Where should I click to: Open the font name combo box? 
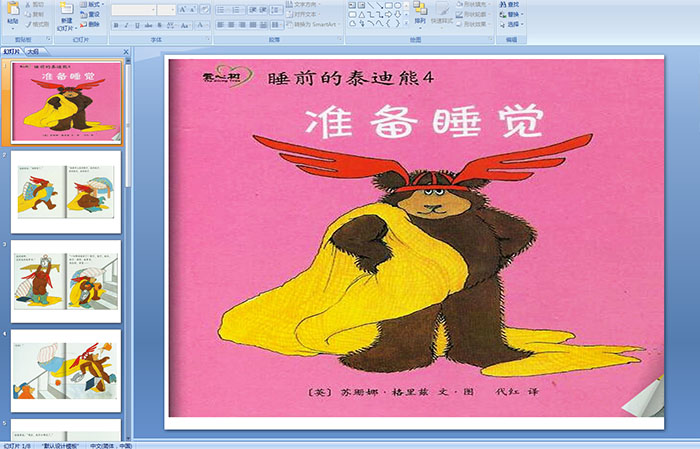click(x=133, y=10)
